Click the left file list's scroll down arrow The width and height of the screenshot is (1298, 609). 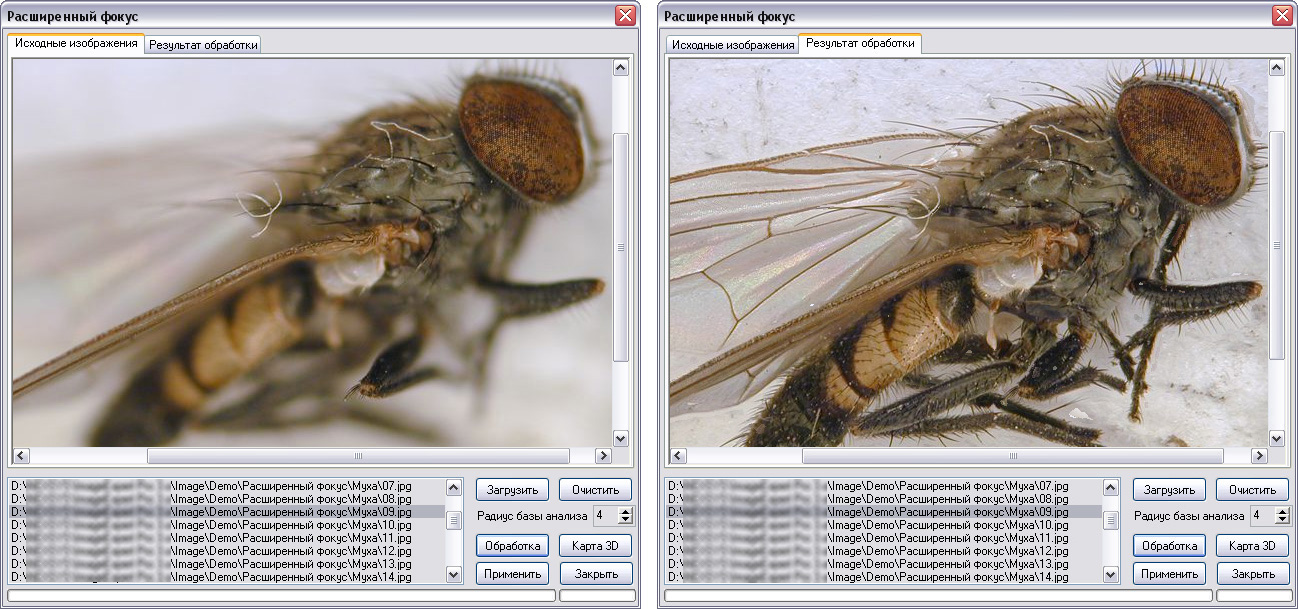(x=454, y=574)
